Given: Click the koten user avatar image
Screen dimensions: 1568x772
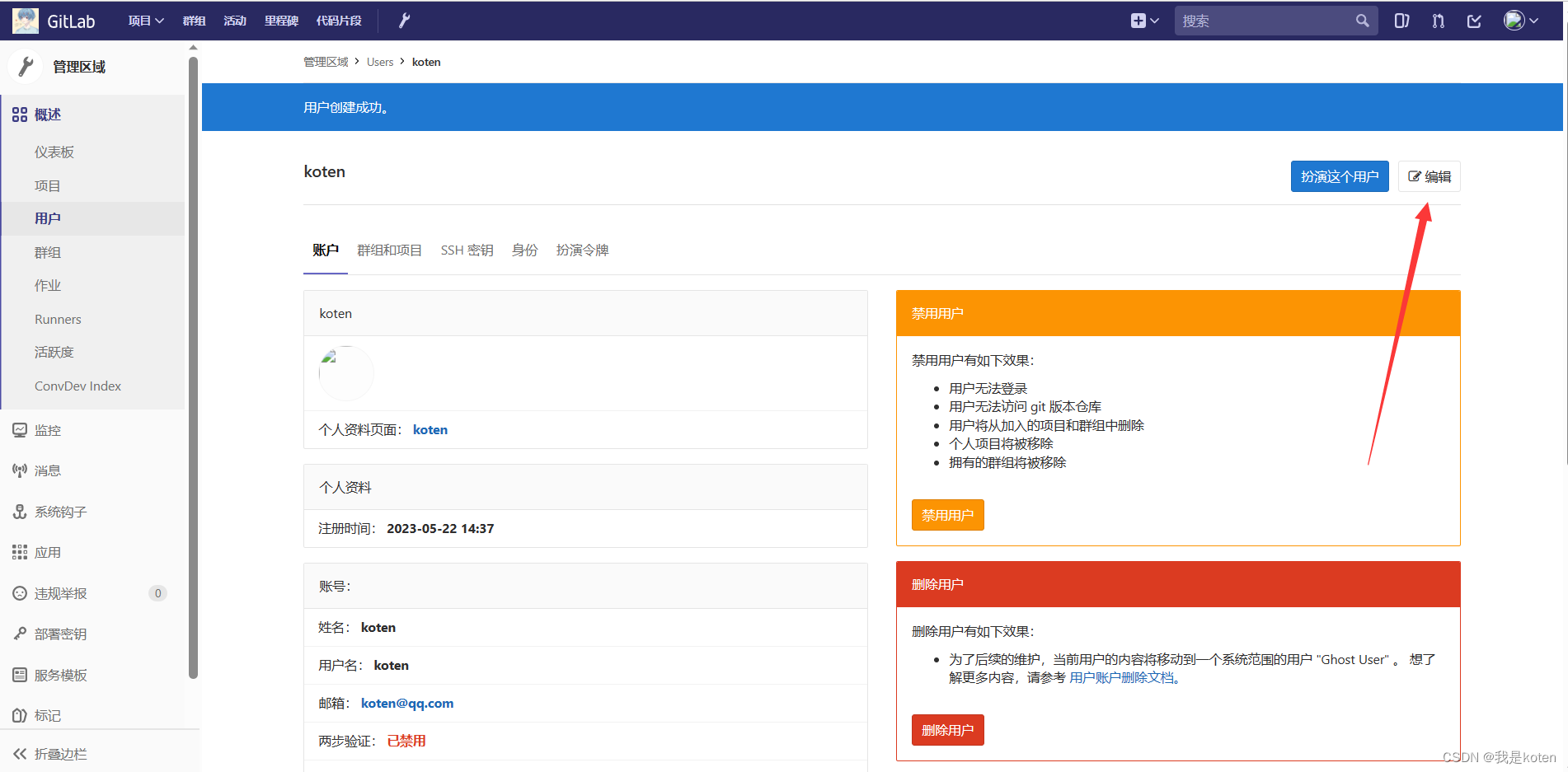Looking at the screenshot, I should tap(346, 372).
